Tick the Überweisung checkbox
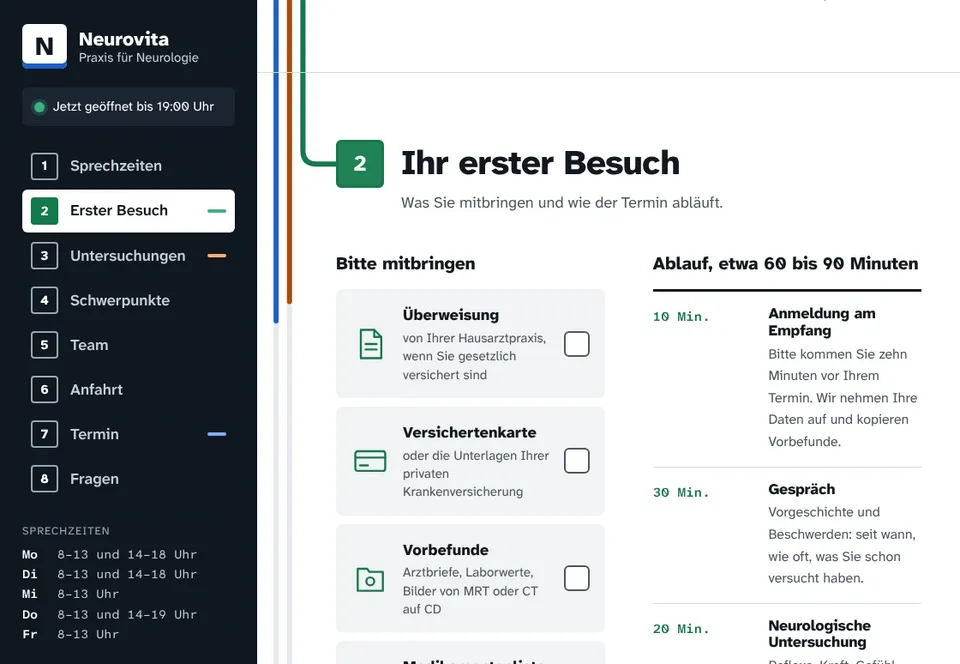 click(577, 344)
